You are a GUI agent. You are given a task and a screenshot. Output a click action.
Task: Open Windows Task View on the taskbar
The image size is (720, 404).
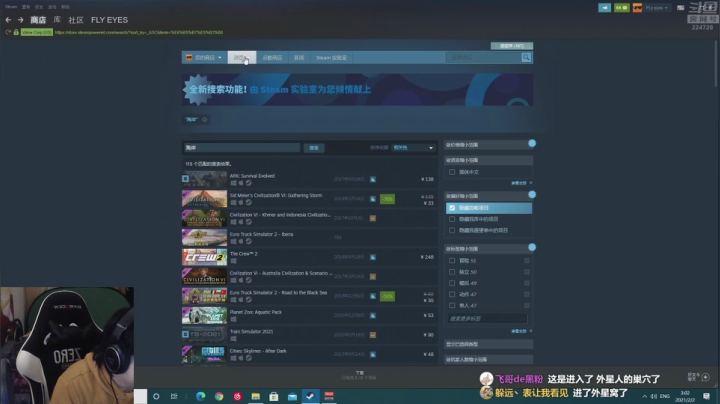[x=174, y=396]
